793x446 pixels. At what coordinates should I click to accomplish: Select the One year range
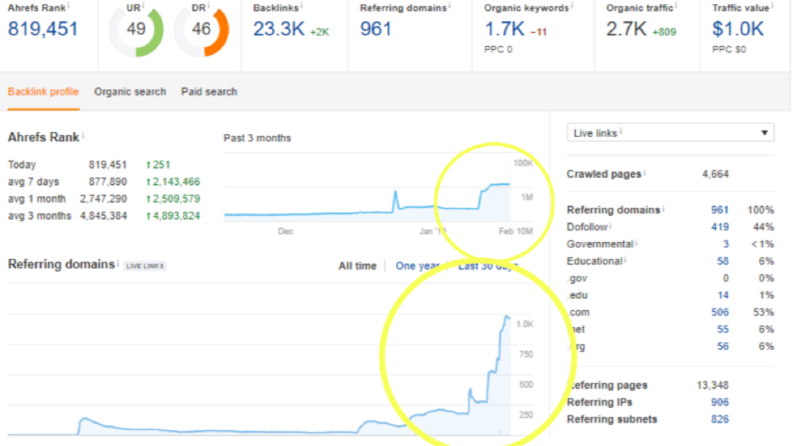coord(417,266)
